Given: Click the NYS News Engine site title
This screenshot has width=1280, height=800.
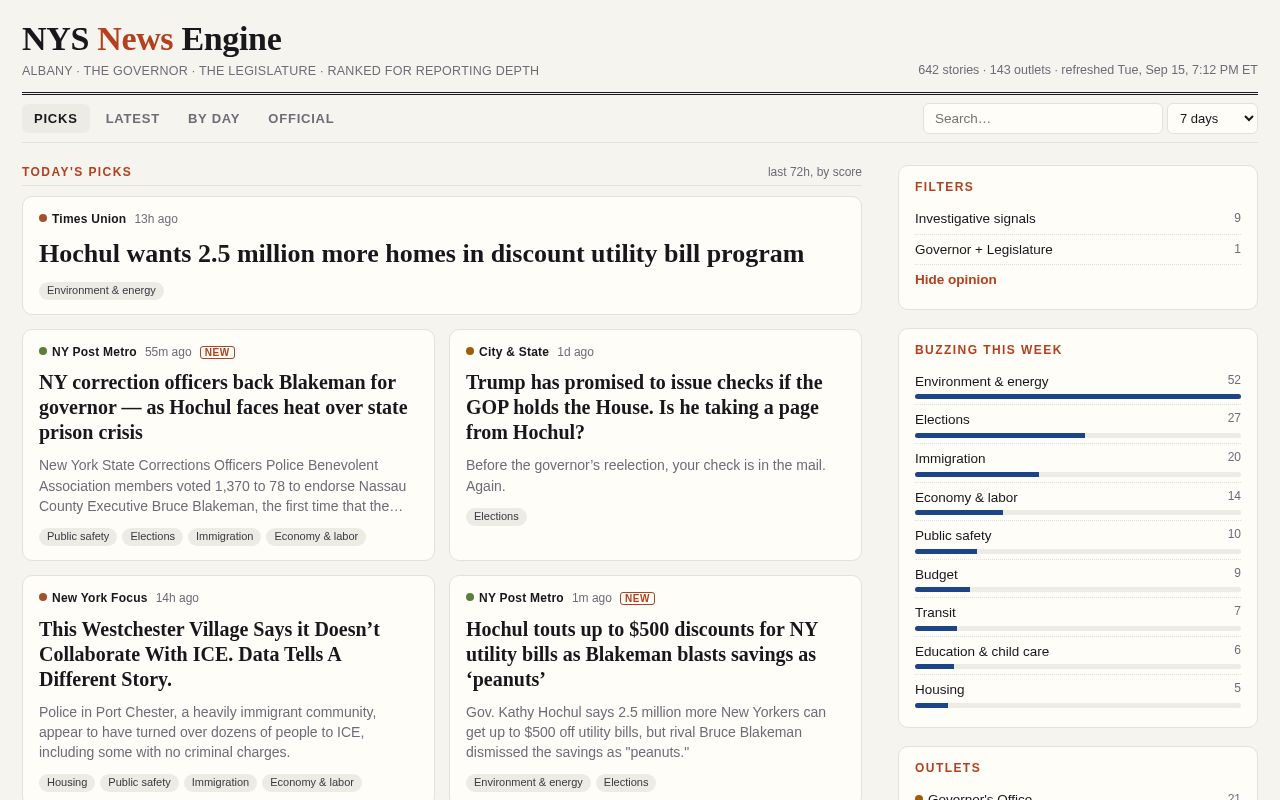Looking at the screenshot, I should [152, 39].
